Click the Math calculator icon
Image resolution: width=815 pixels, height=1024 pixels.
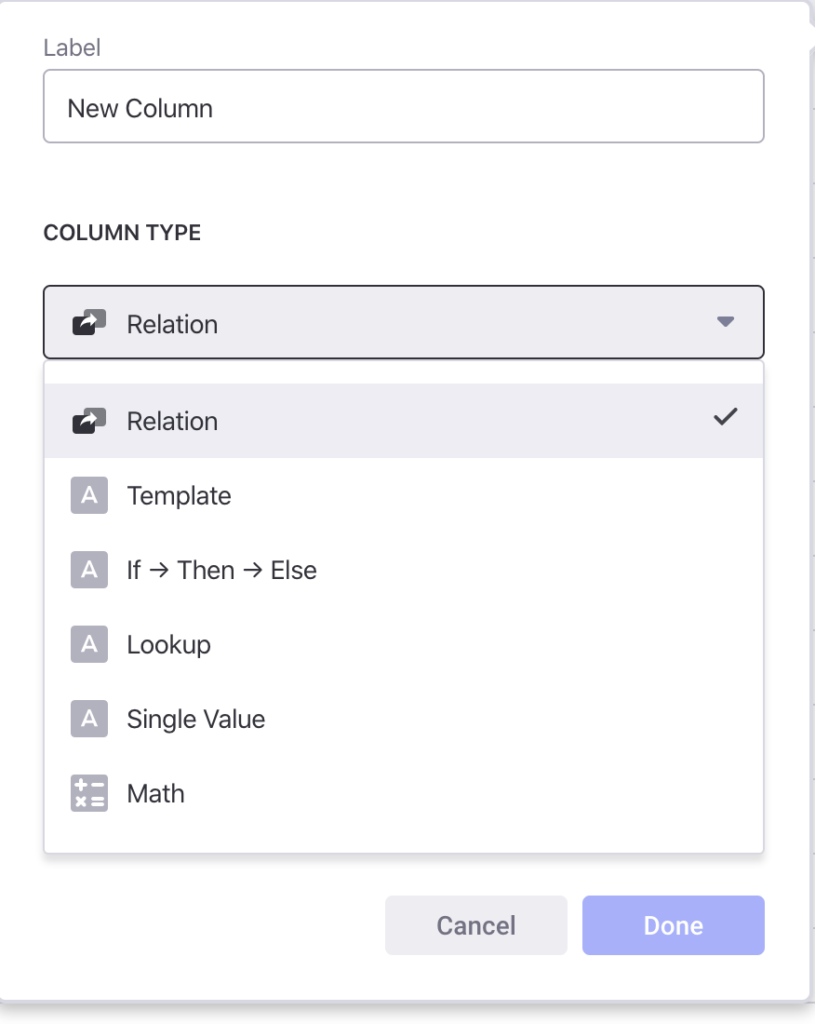(x=89, y=793)
